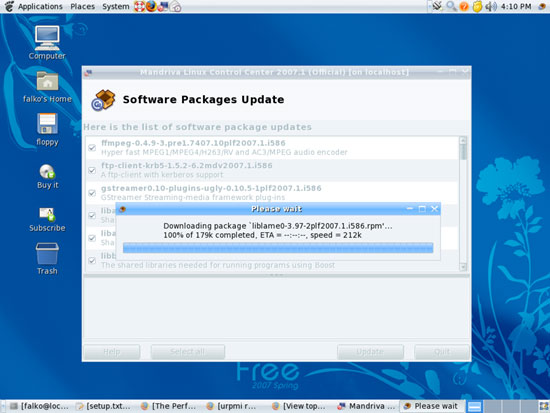Click the magnifying glass search tray icon
The width and height of the screenshot is (550, 413).
(x=451, y=6)
